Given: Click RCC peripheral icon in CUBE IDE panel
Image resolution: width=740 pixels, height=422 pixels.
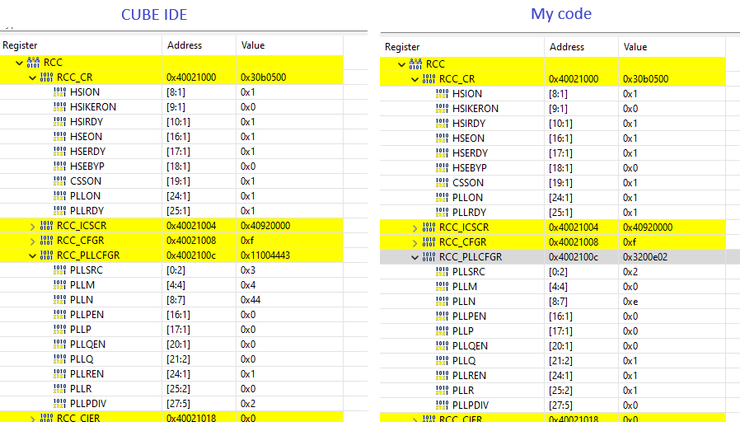Looking at the screenshot, I should [34, 62].
